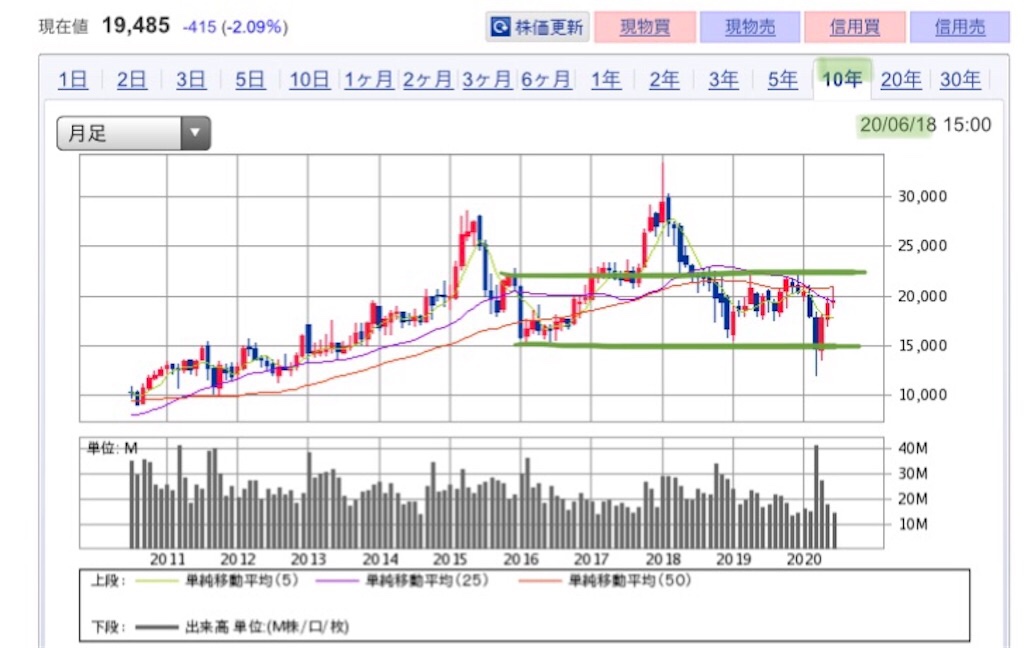Click the 信用売 button
Image resolution: width=1024 pixels, height=648 pixels.
959,27
